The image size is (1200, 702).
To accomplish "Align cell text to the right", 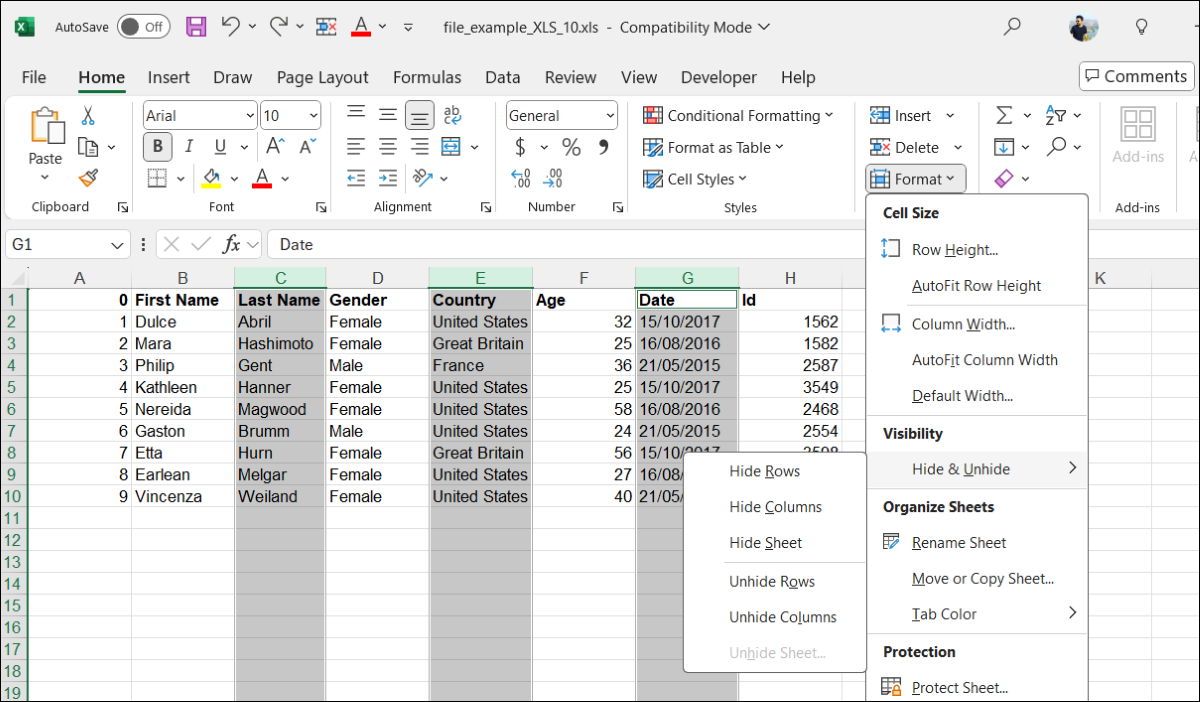I will tap(420, 147).
